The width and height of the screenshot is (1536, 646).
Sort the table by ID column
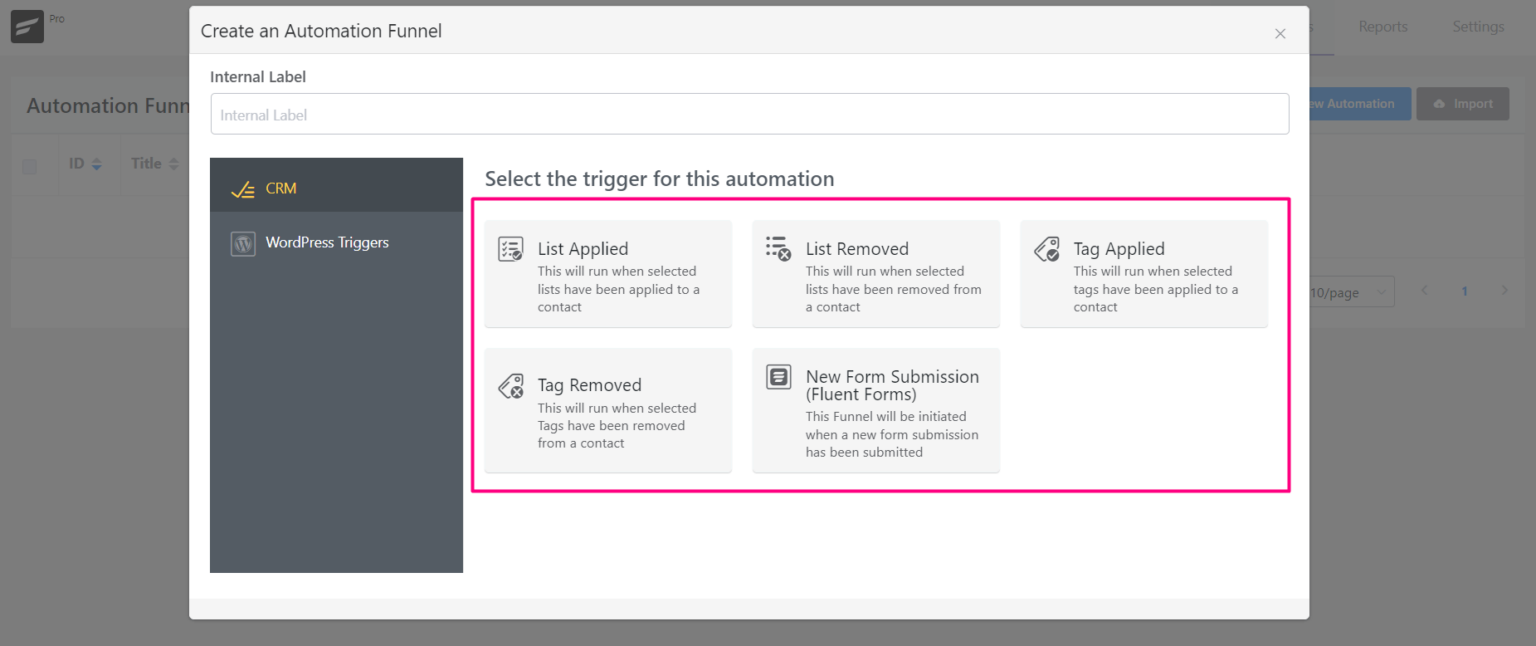(96, 164)
